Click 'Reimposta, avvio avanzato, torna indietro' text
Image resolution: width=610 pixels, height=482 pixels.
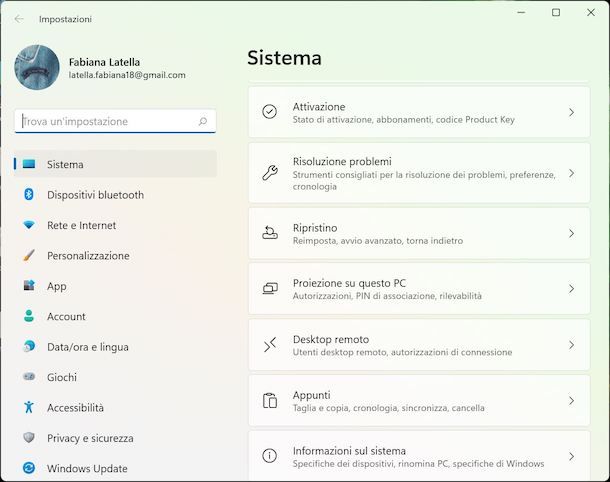coord(378,241)
